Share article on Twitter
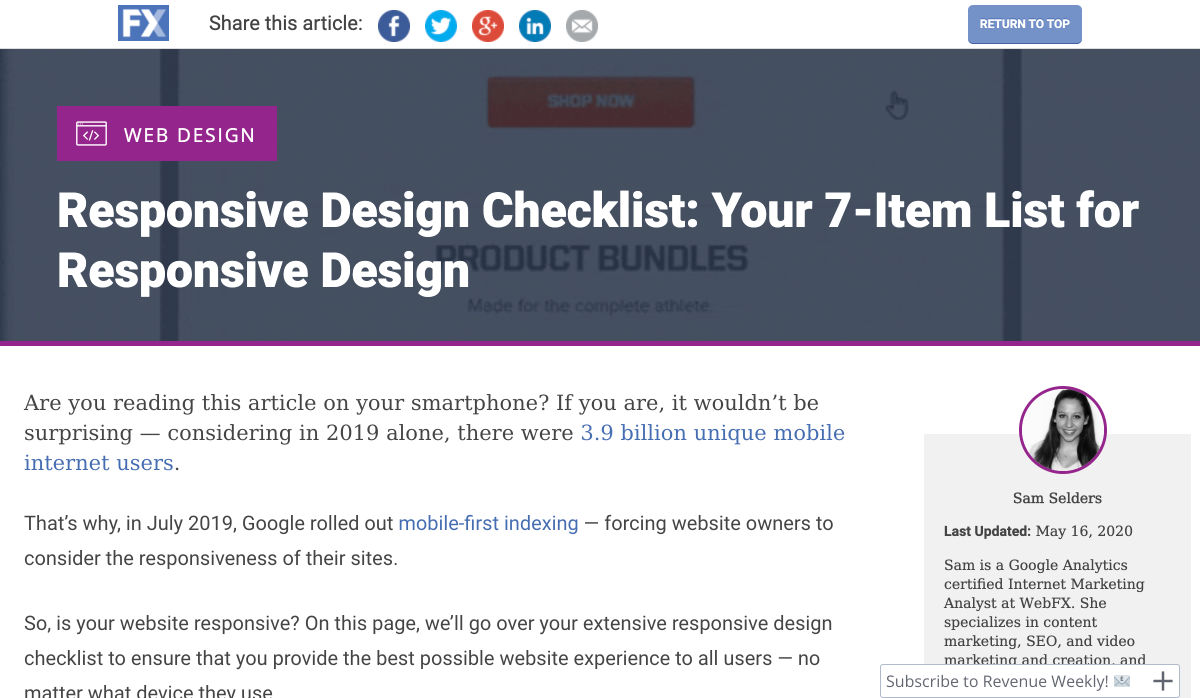 coord(441,25)
